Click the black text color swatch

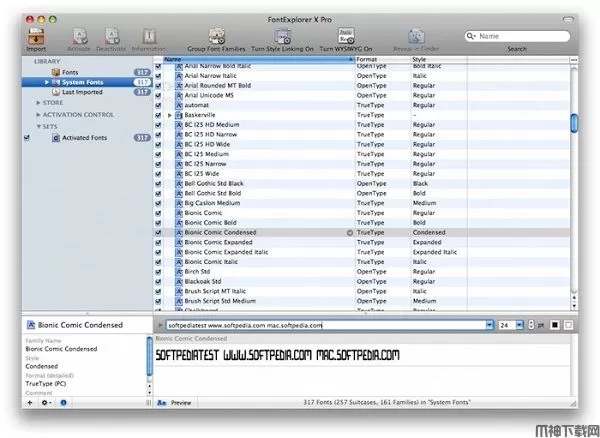point(554,325)
